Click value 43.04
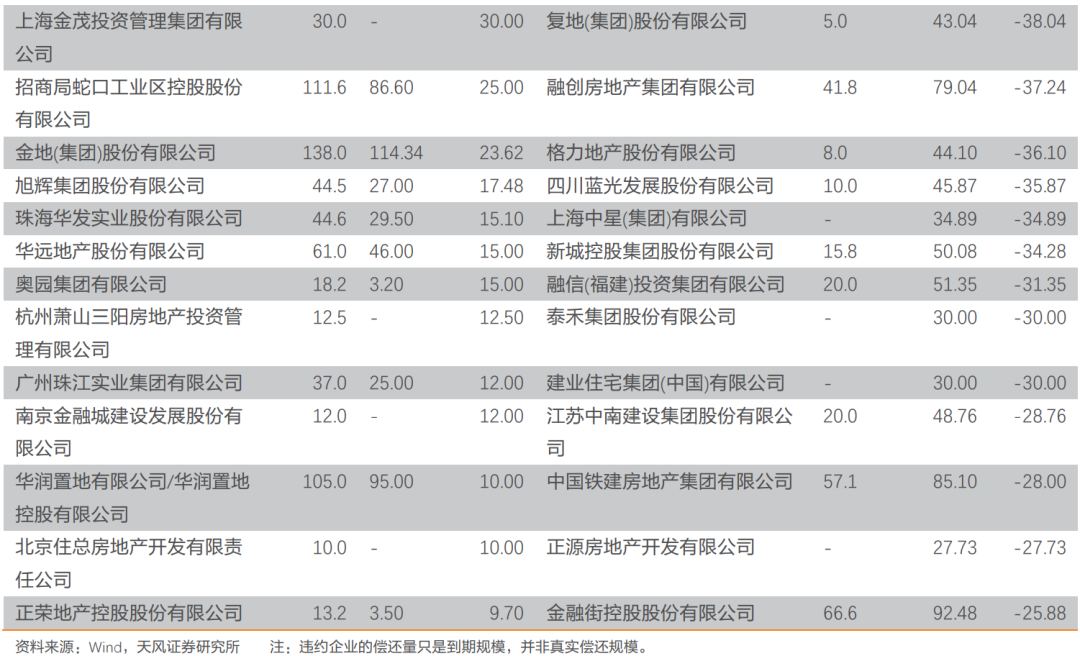Viewport: 1080px width, 656px height. coord(955,21)
